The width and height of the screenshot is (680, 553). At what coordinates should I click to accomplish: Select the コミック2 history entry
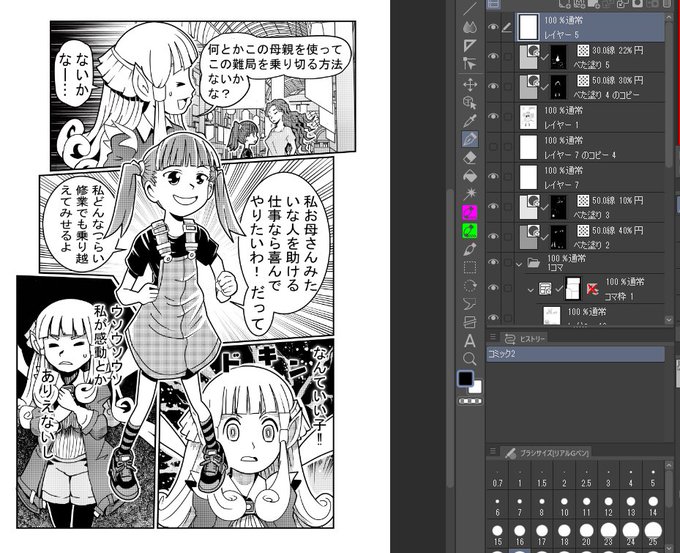tap(575, 354)
